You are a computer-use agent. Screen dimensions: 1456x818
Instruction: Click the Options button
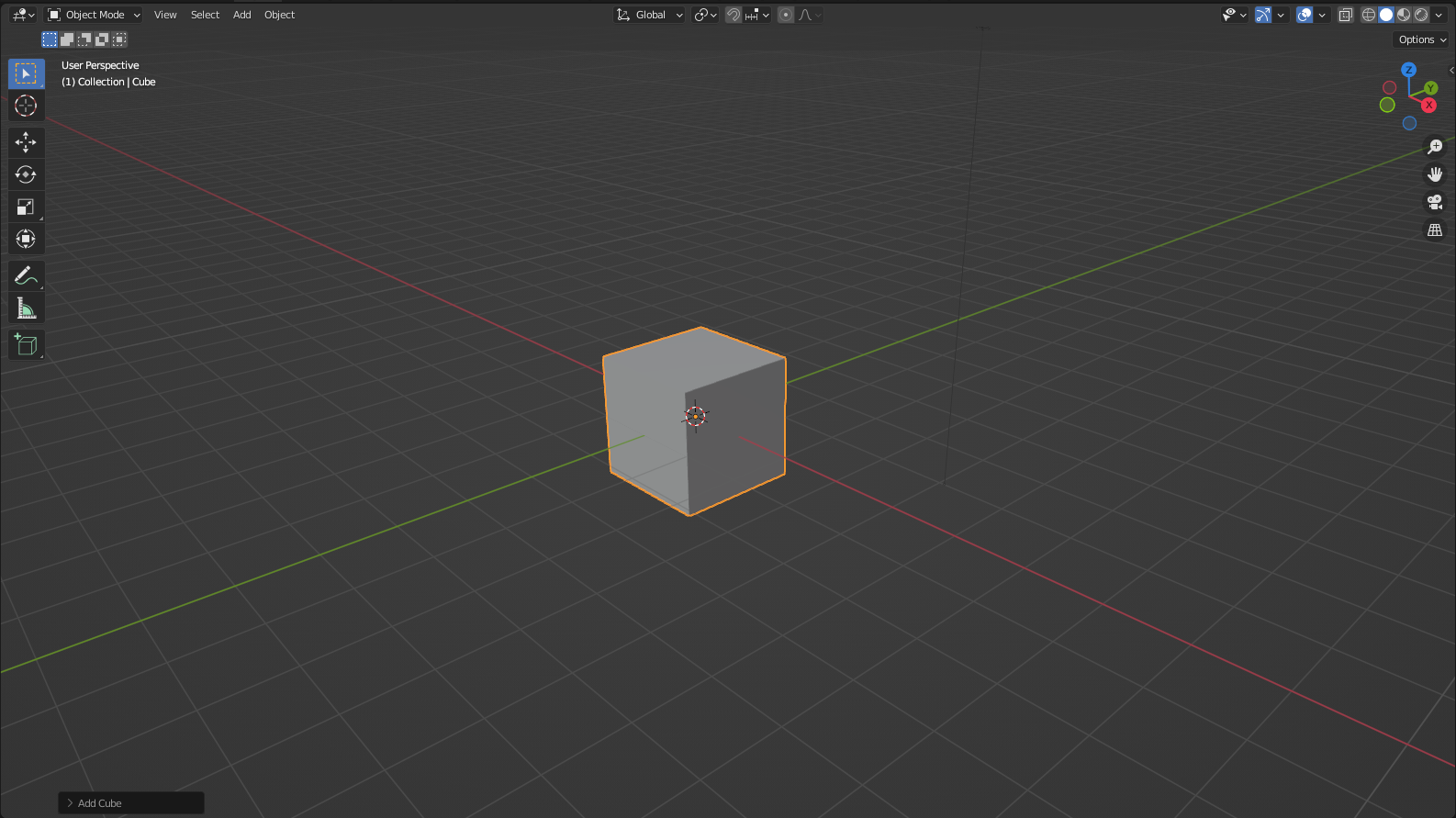pos(1421,39)
